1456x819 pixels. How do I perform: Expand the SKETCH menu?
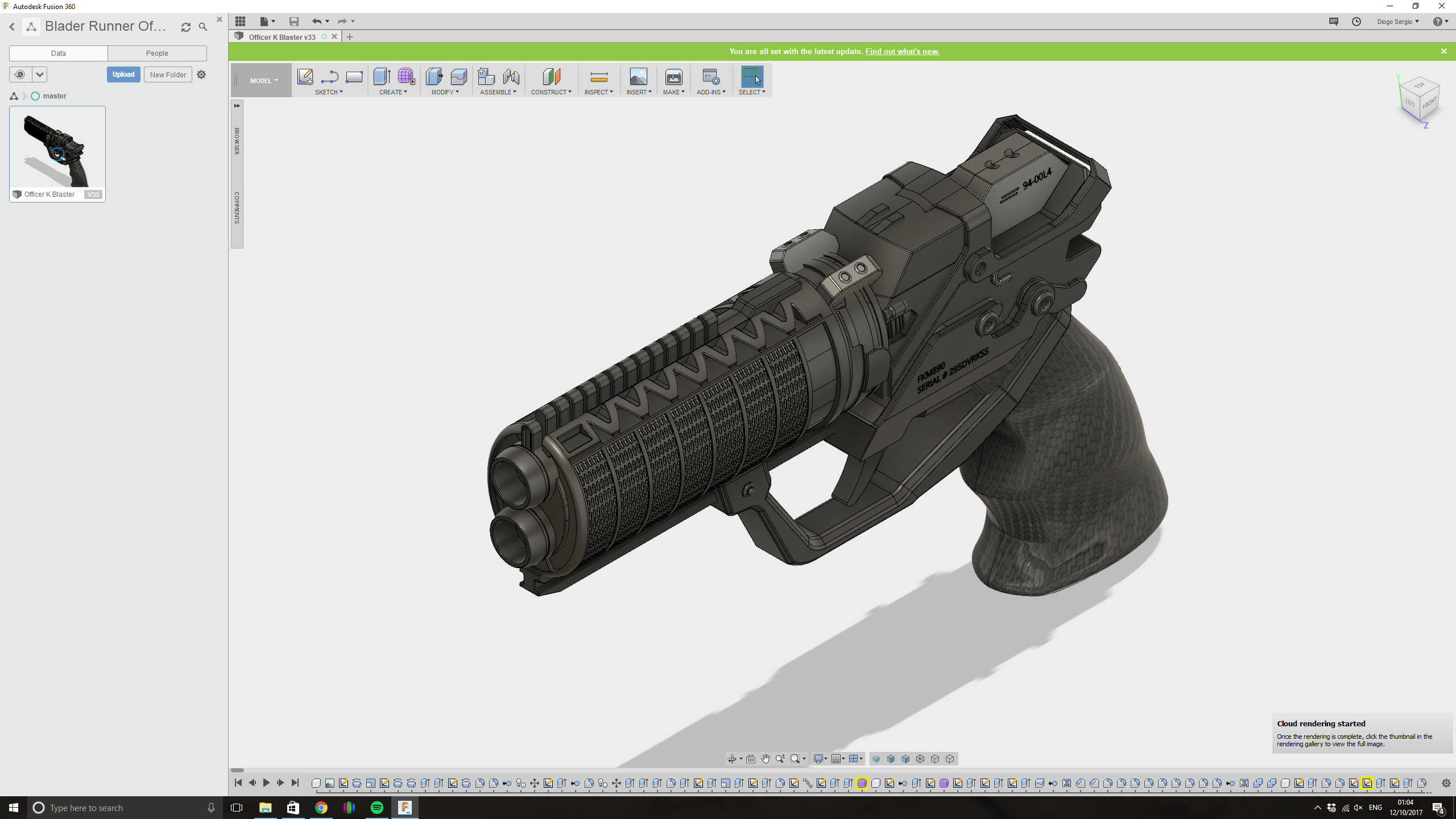pyautogui.click(x=329, y=92)
